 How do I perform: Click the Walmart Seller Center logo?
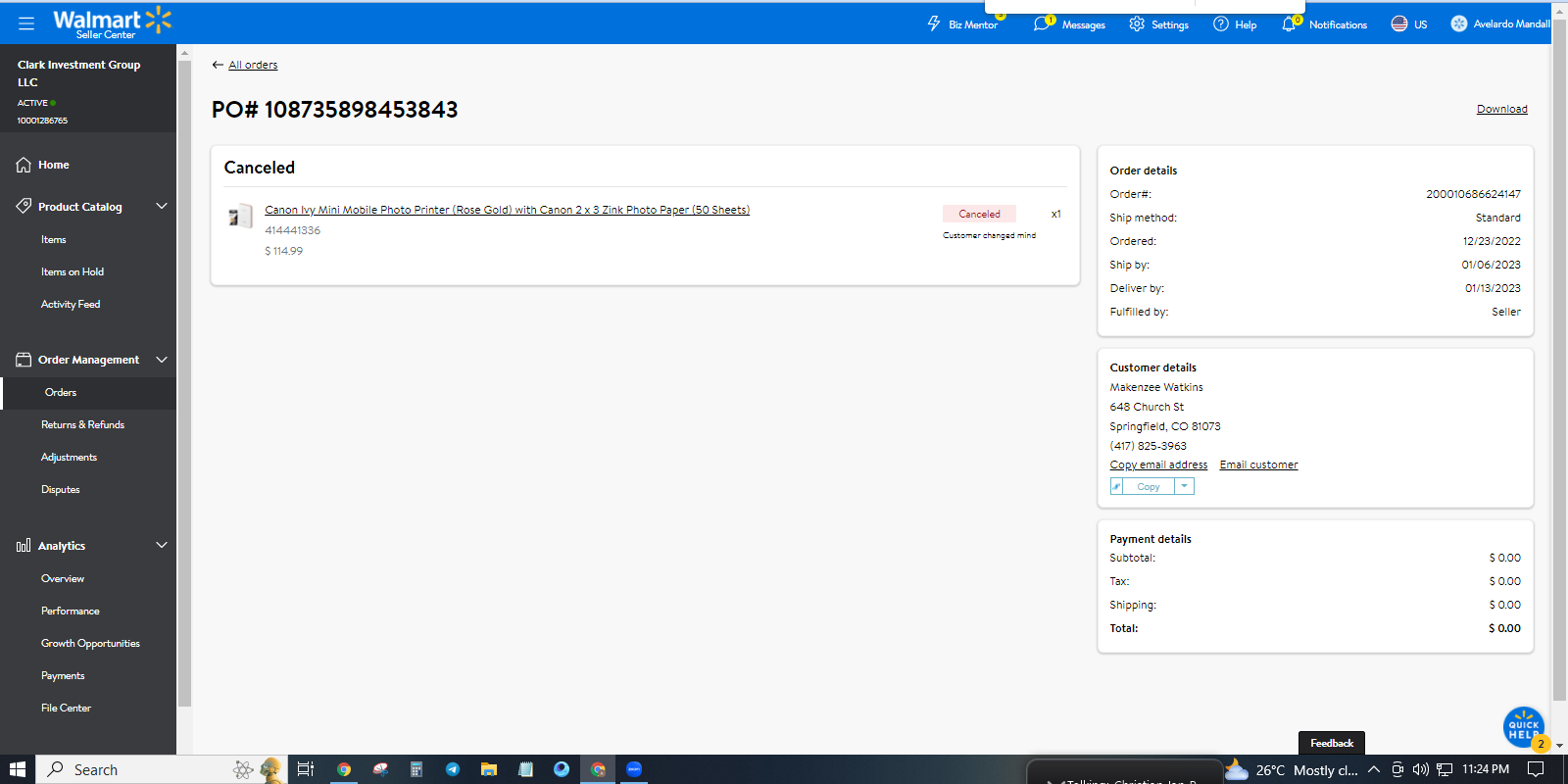(112, 23)
